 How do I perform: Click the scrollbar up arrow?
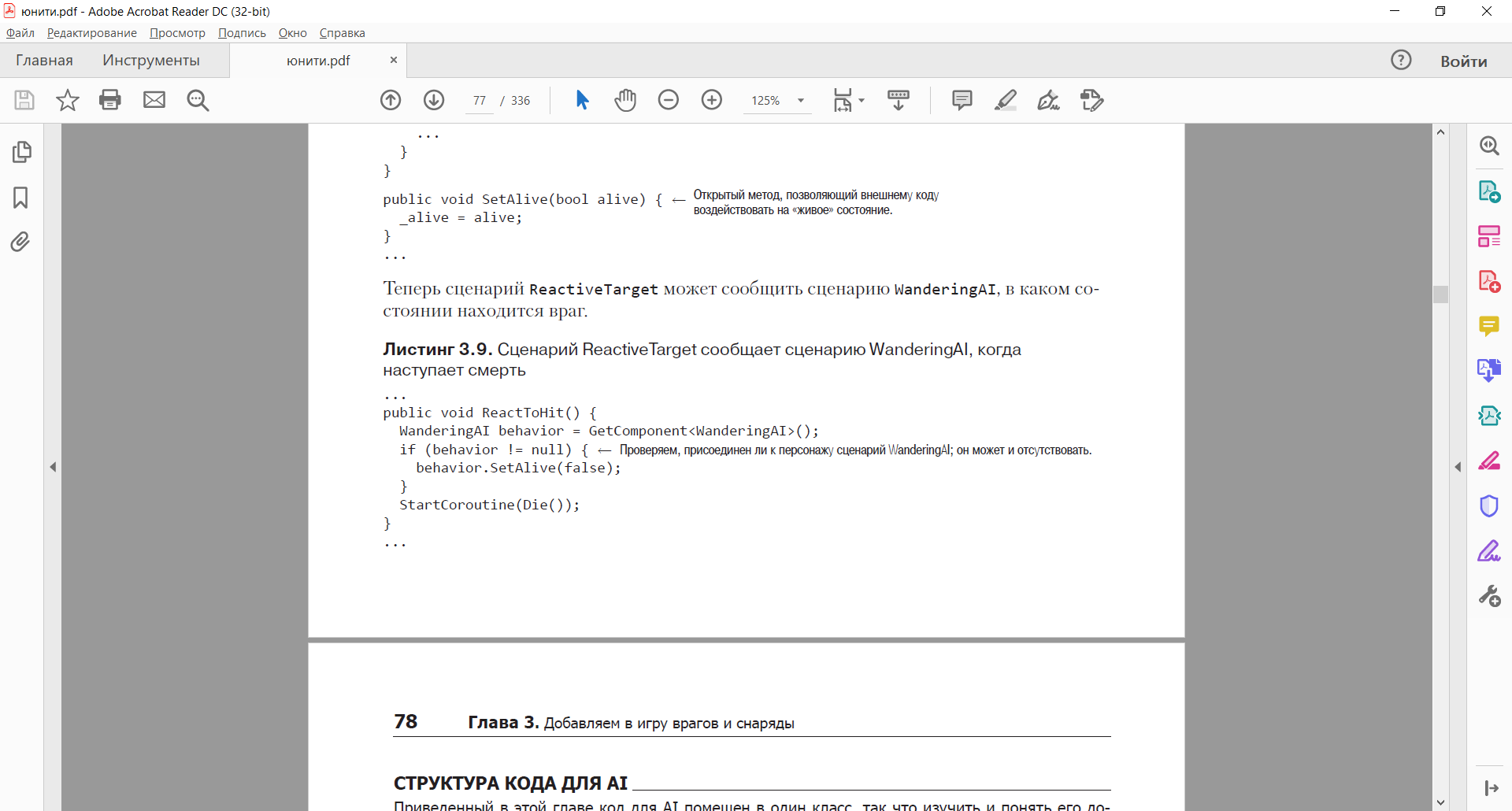pyautogui.click(x=1440, y=131)
